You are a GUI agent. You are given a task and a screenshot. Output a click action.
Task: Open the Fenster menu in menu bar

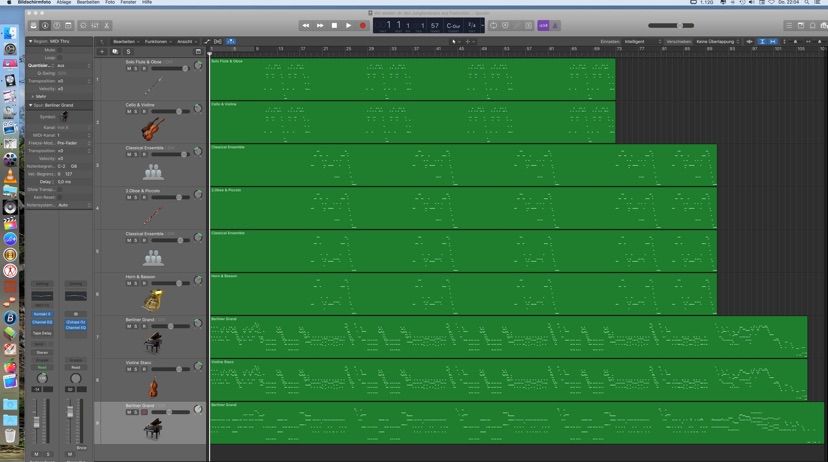tap(128, 3)
